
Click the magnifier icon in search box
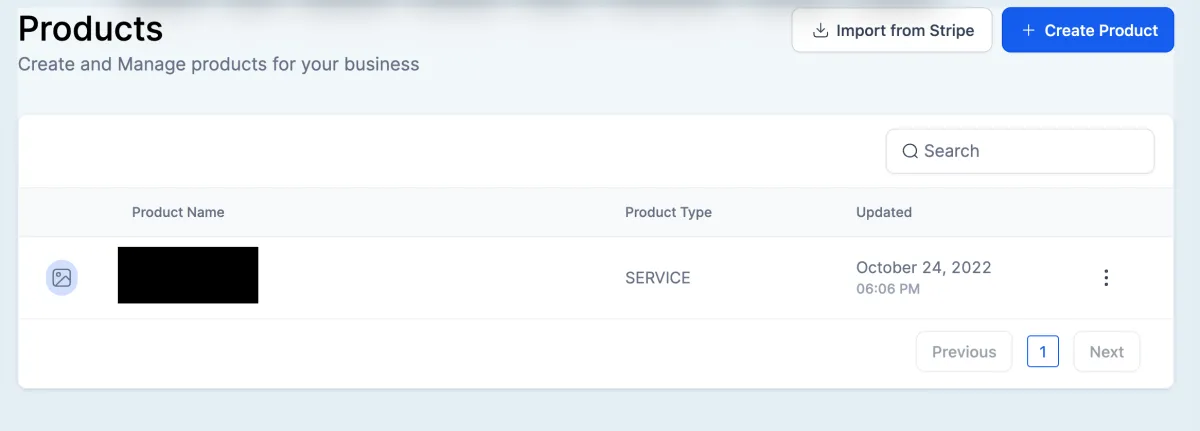coord(910,151)
